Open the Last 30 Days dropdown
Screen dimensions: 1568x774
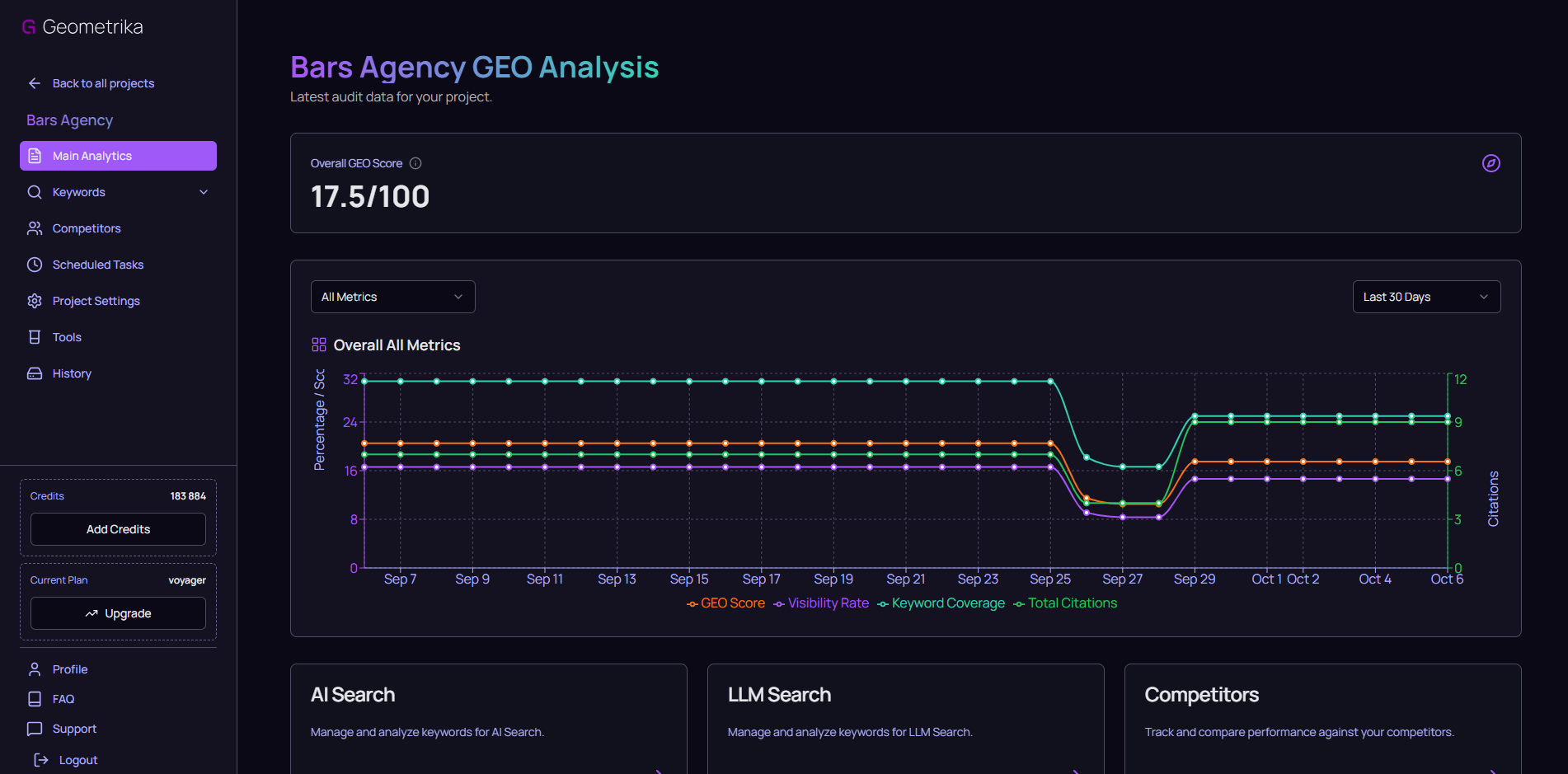(x=1425, y=297)
